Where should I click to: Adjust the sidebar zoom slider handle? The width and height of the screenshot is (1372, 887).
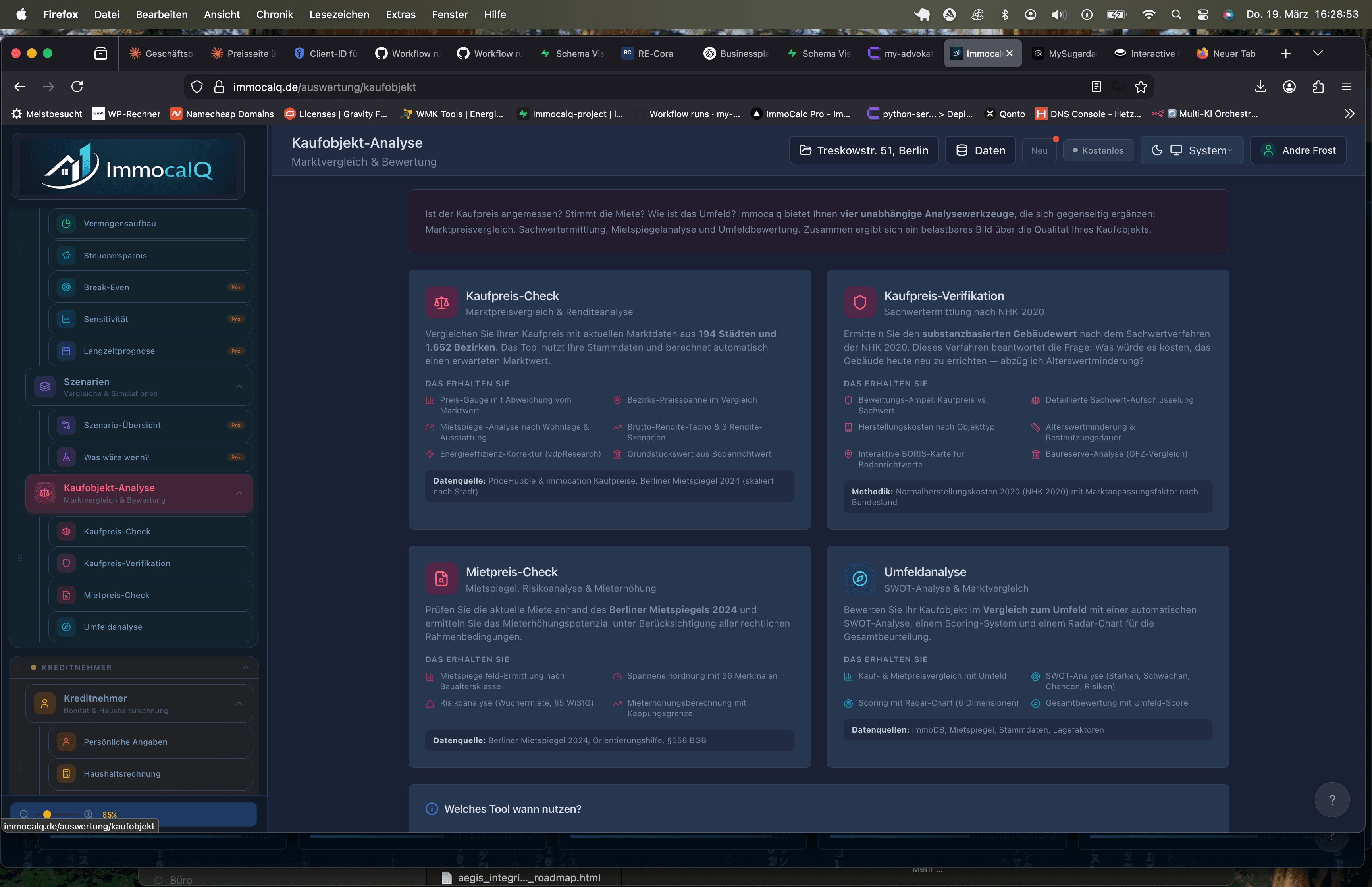click(47, 814)
